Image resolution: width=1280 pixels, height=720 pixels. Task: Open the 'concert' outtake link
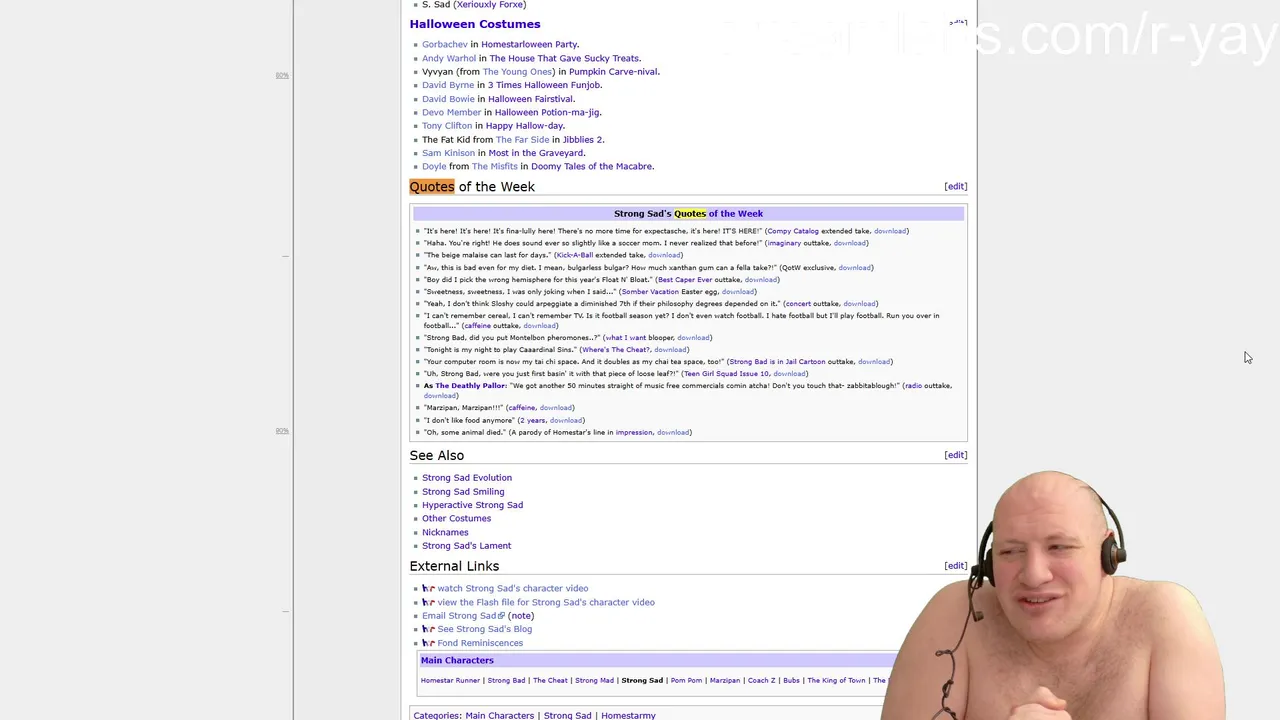point(798,304)
